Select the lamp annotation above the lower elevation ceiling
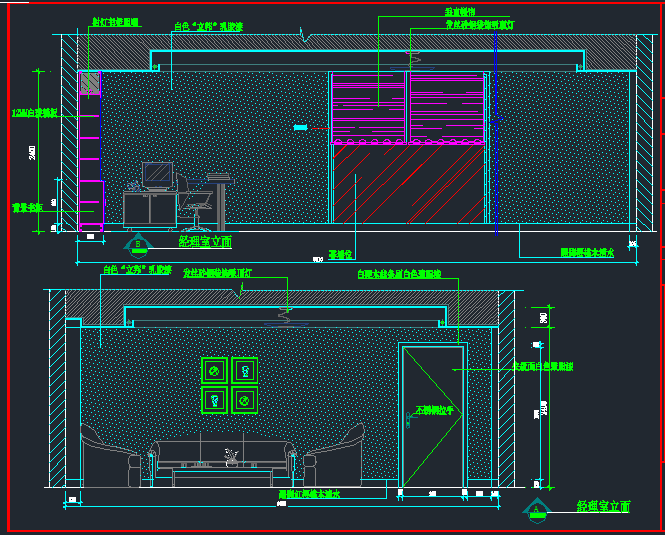This screenshot has width=665, height=535. [218, 273]
